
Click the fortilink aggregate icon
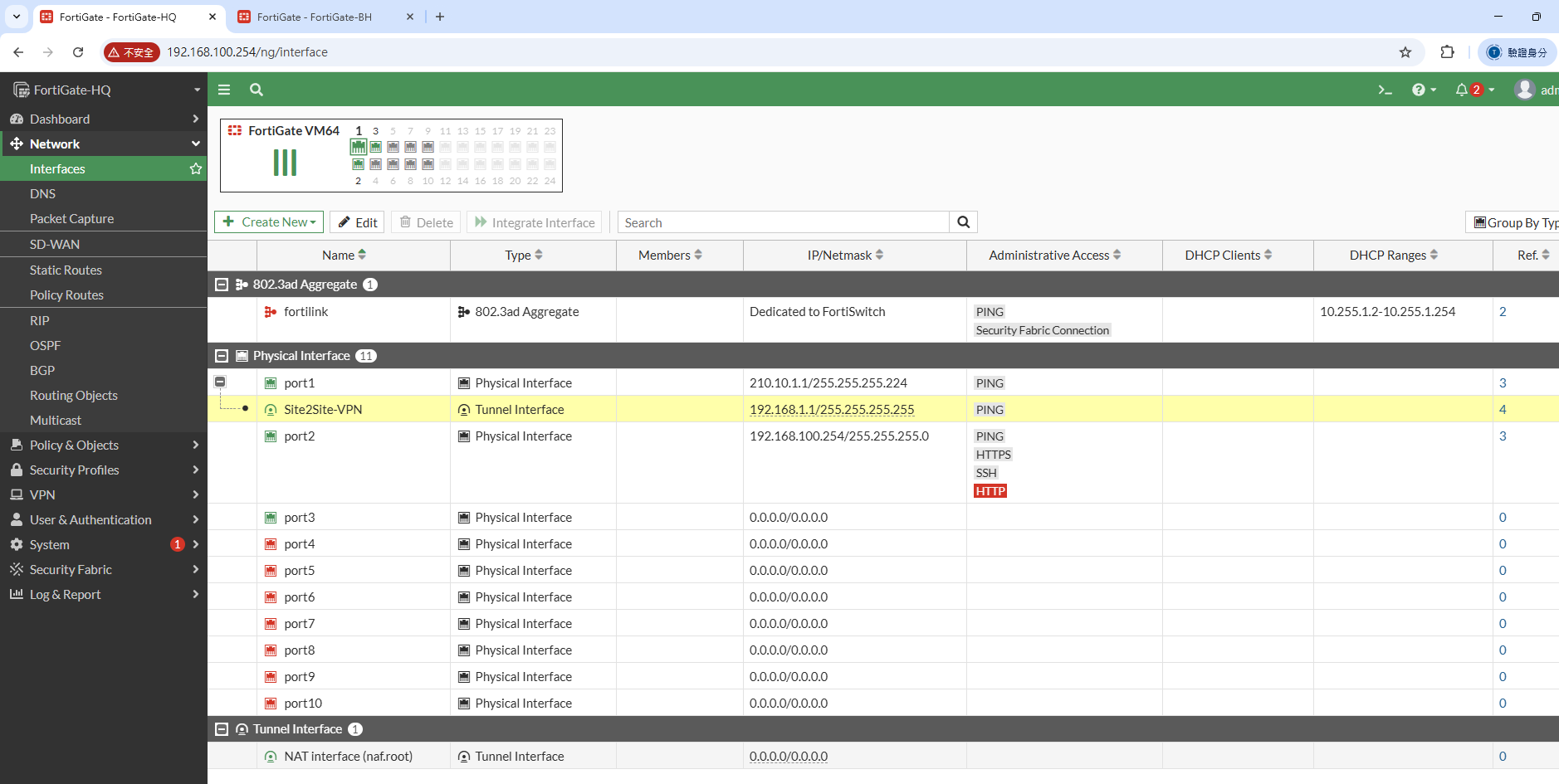271,312
